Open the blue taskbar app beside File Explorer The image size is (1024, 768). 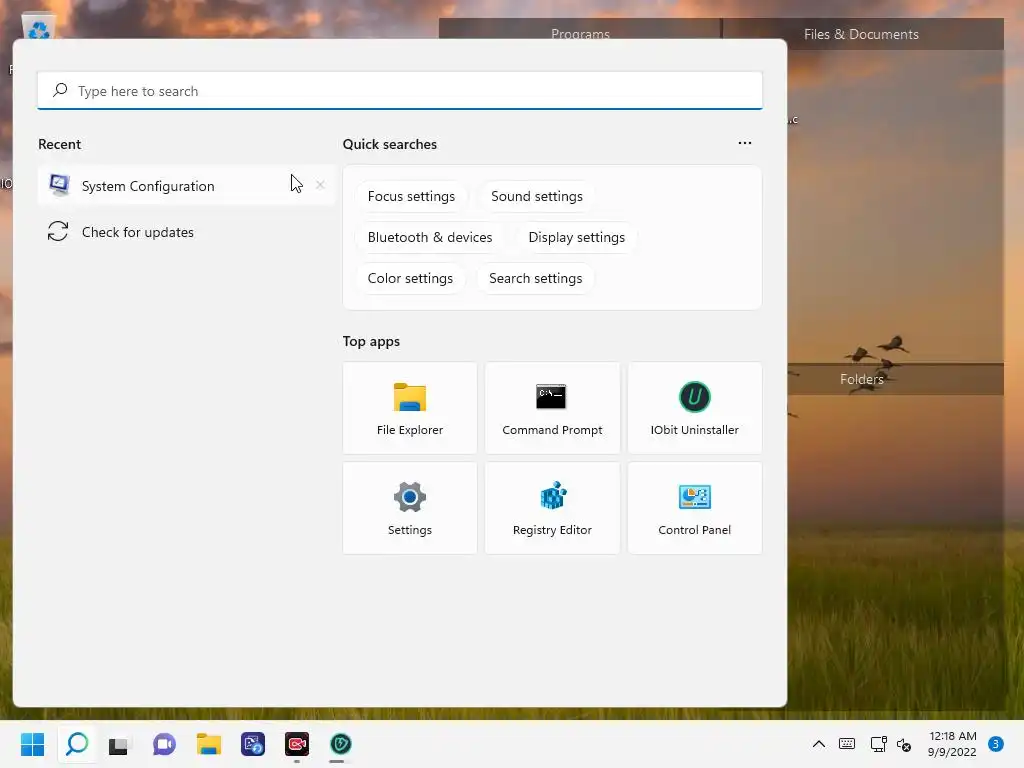tap(253, 744)
